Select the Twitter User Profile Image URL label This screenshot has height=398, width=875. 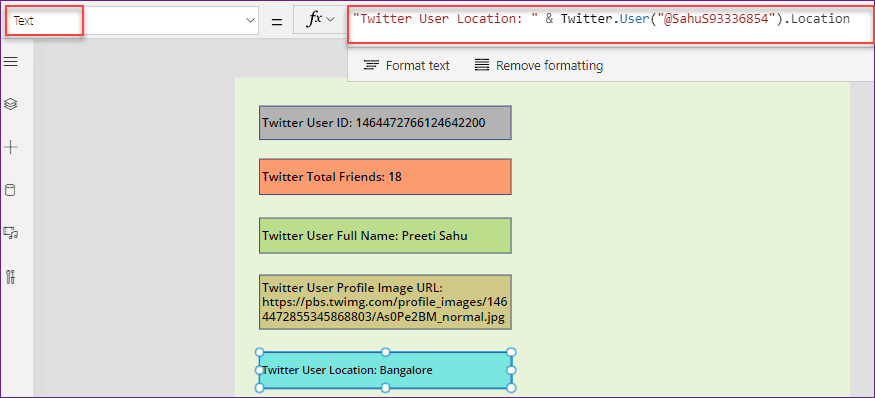tap(385, 302)
